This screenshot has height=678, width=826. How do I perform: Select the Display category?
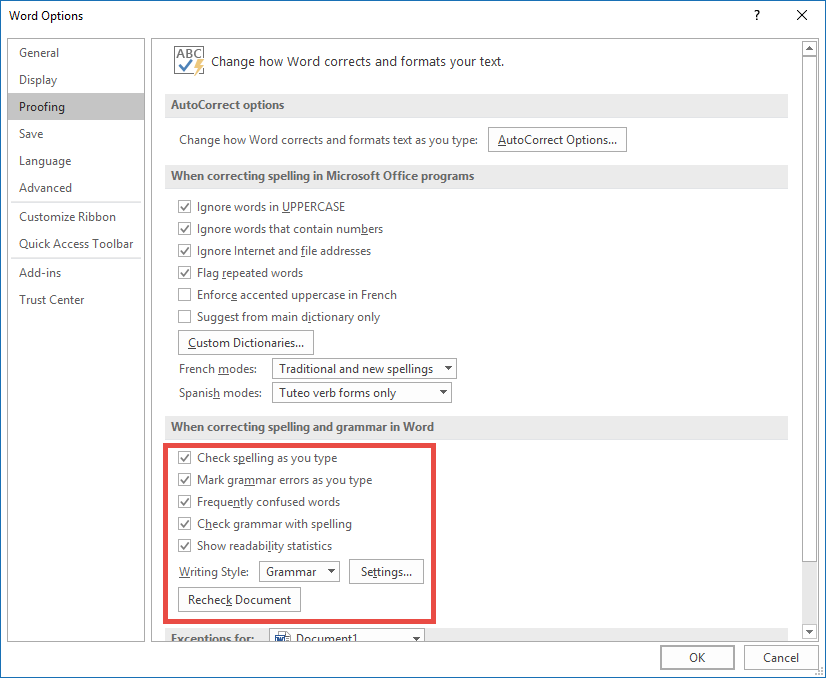(x=76, y=80)
